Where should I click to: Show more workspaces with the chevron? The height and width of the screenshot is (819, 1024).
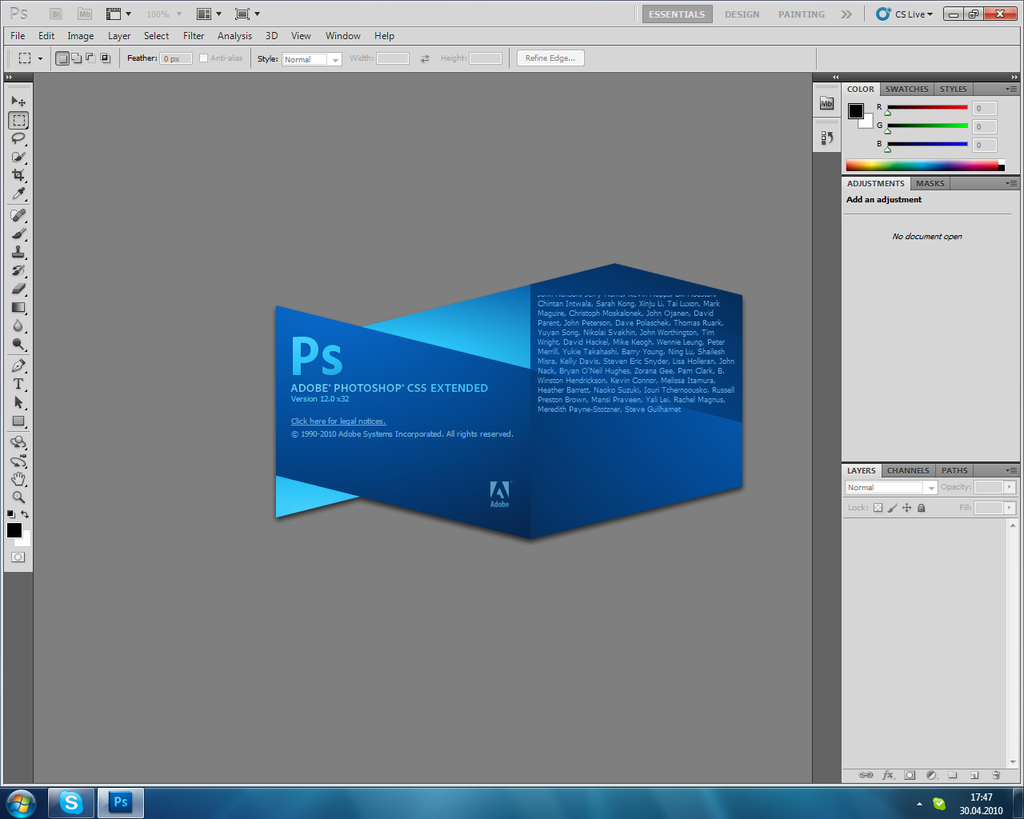pos(846,14)
